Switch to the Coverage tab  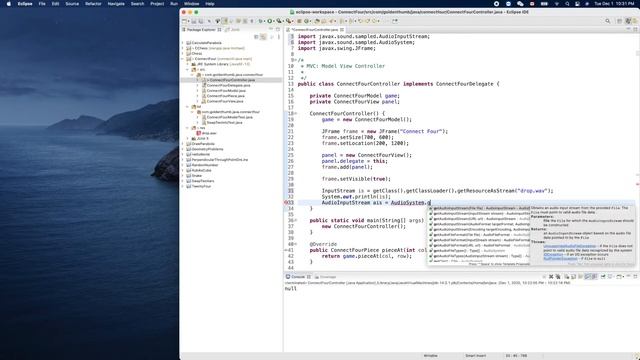(325, 277)
